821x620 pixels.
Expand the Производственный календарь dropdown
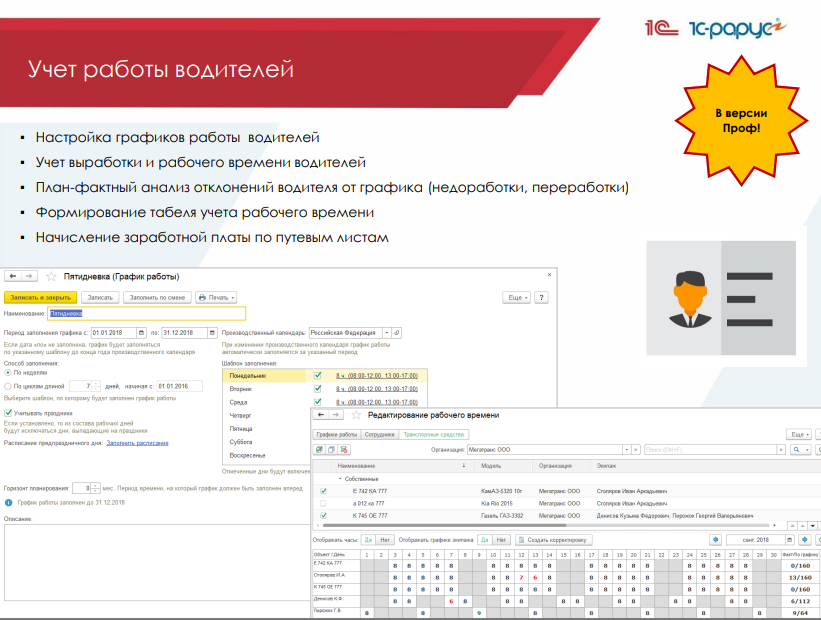click(x=387, y=332)
